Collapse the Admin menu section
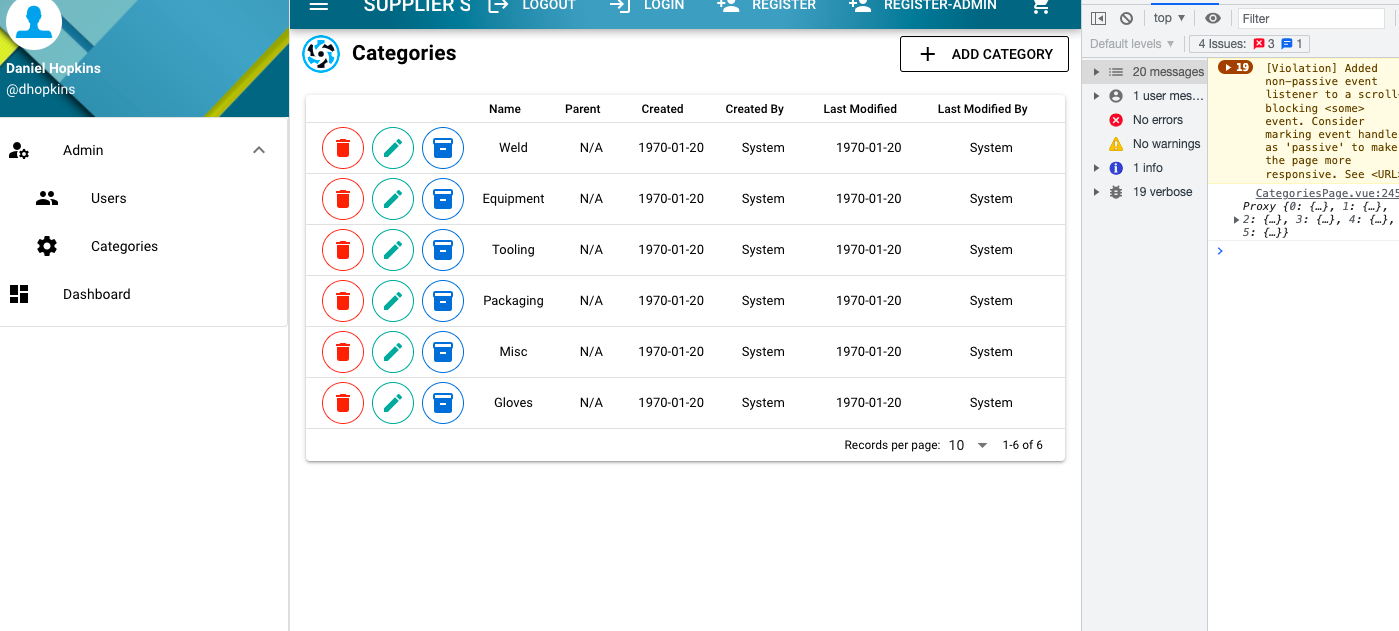Image resolution: width=1399 pixels, height=631 pixels. 259,150
